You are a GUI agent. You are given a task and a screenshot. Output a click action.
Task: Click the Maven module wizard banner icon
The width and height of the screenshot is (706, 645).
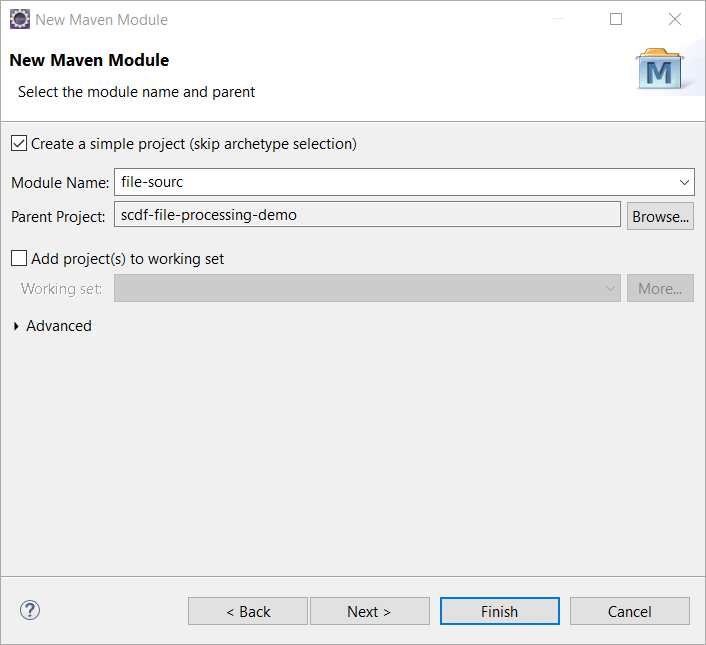click(x=659, y=68)
